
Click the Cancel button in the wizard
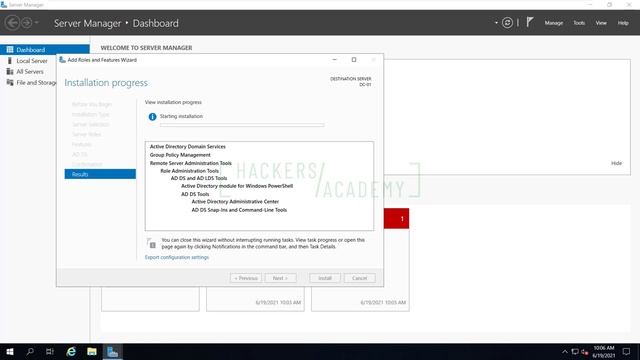click(359, 278)
